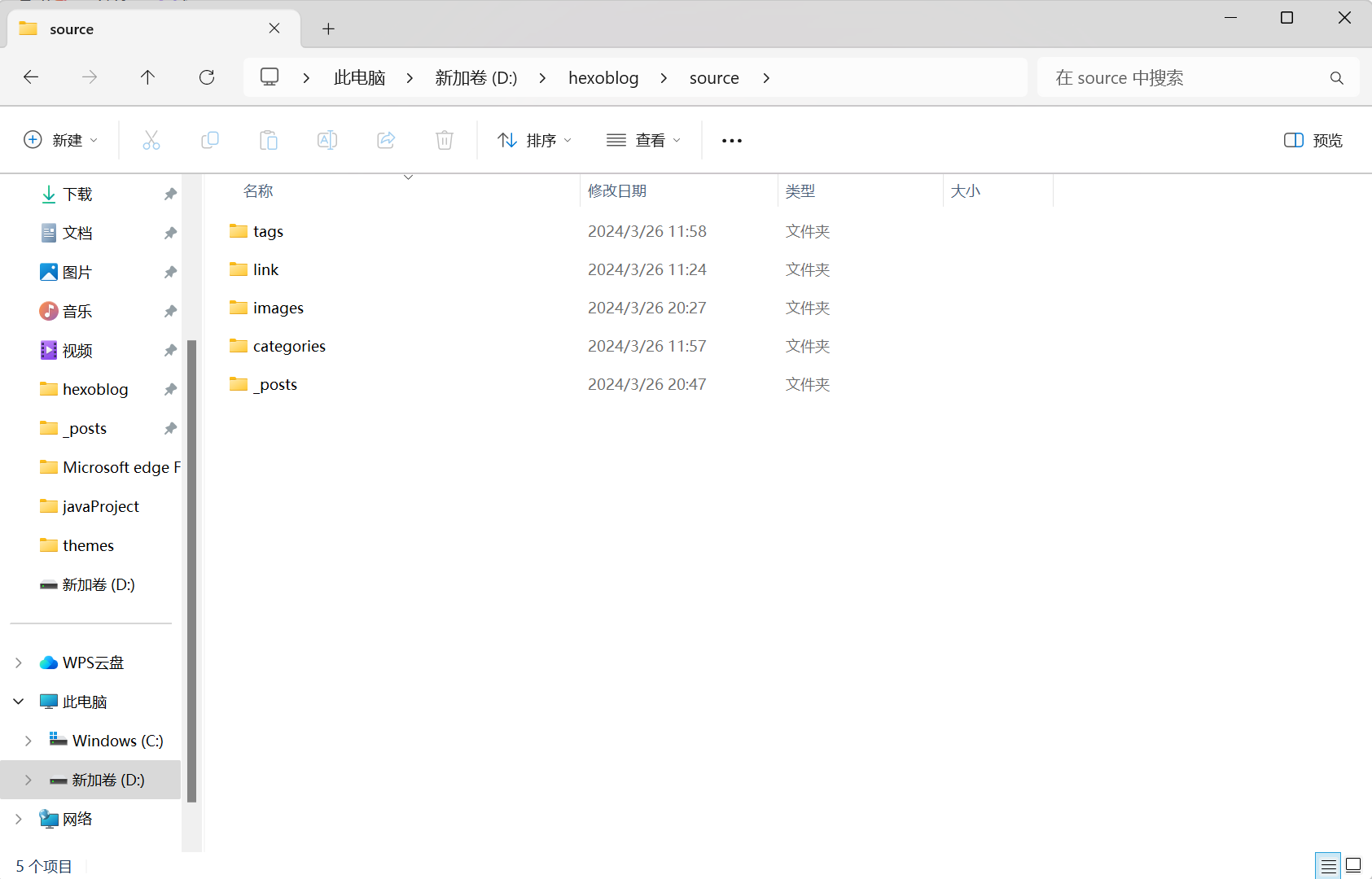The width and height of the screenshot is (1372, 879).
Task: Click the Share icon in toolbar
Action: (386, 140)
